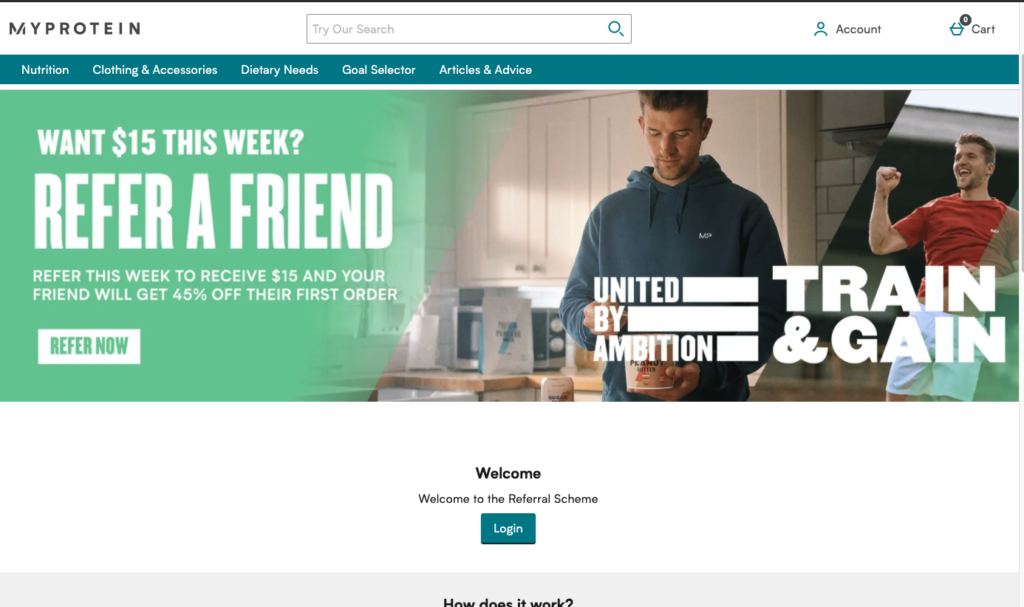Image resolution: width=1024 pixels, height=607 pixels.
Task: Click the Login button
Action: 508,529
